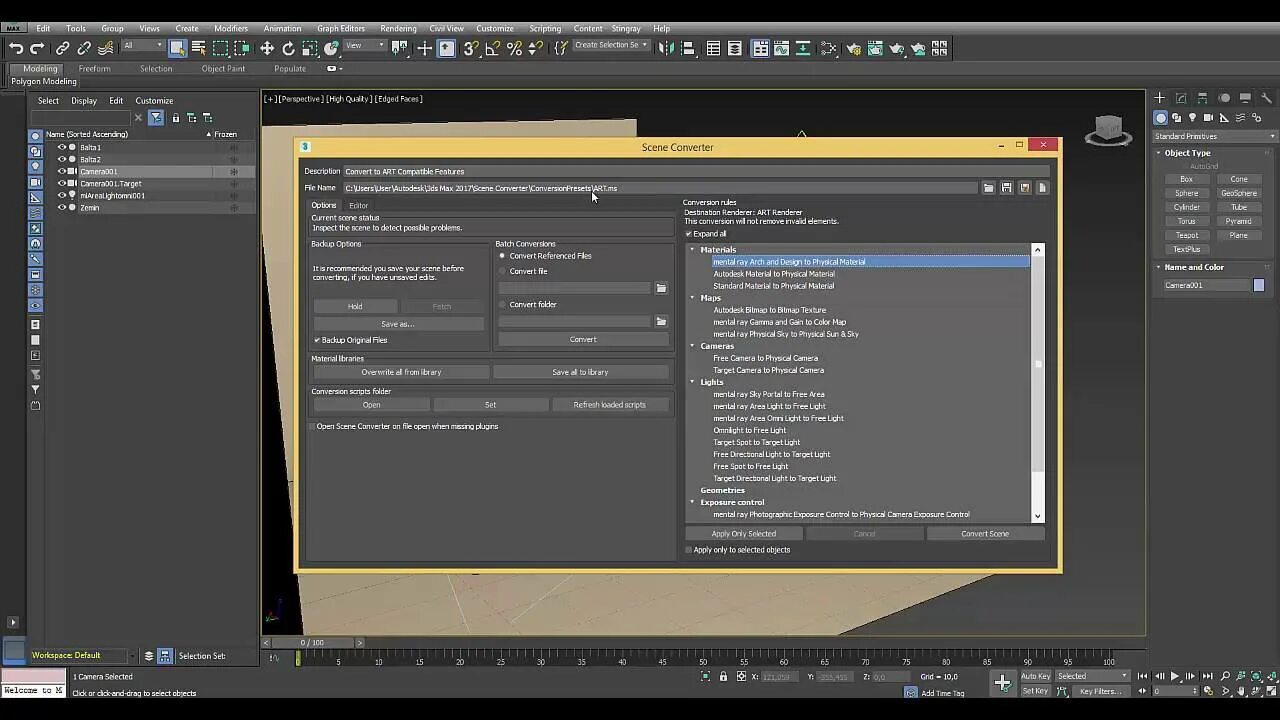Click the conversion rules scrollbar down arrow
Viewport: 1280px width, 720px height.
coord(1037,516)
